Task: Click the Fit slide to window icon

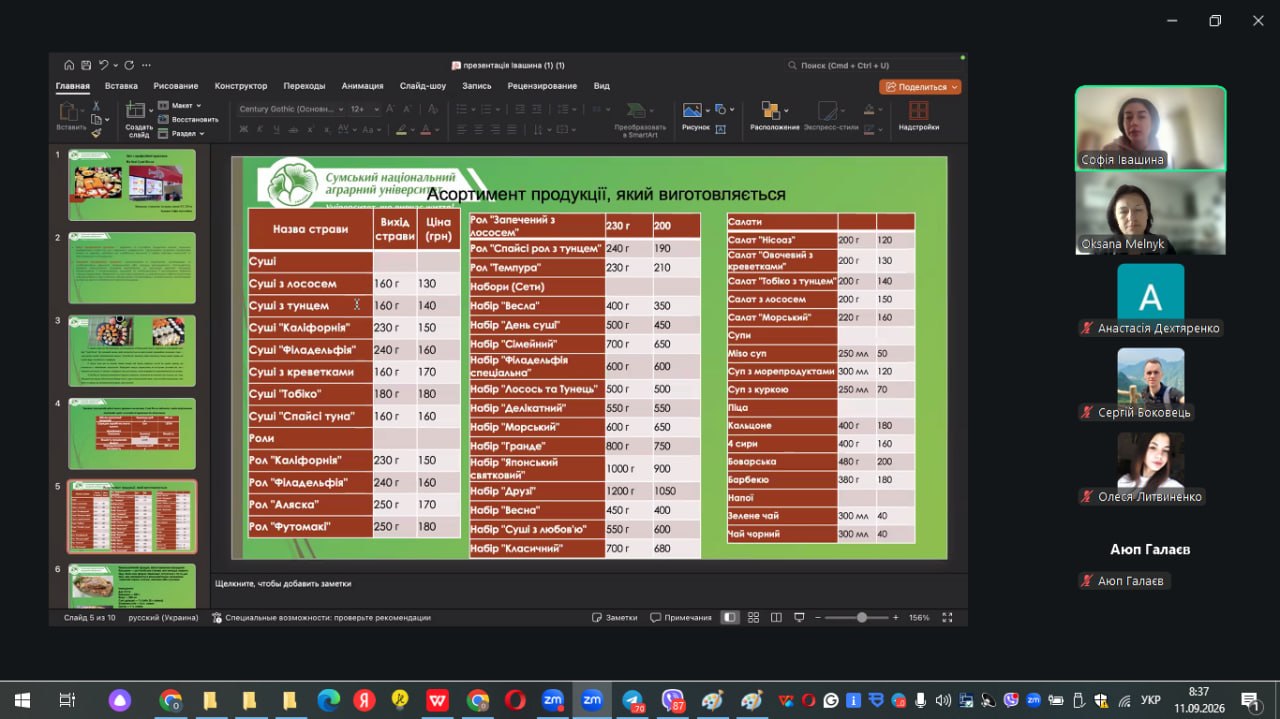Action: click(x=946, y=617)
